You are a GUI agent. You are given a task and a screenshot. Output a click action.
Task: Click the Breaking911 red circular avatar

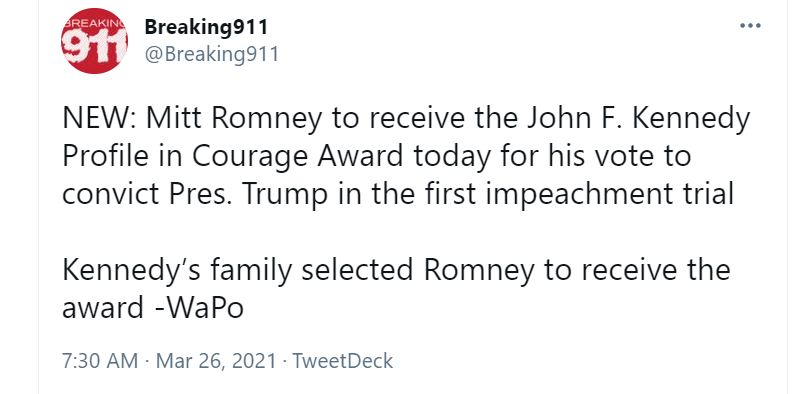[x=94, y=41]
